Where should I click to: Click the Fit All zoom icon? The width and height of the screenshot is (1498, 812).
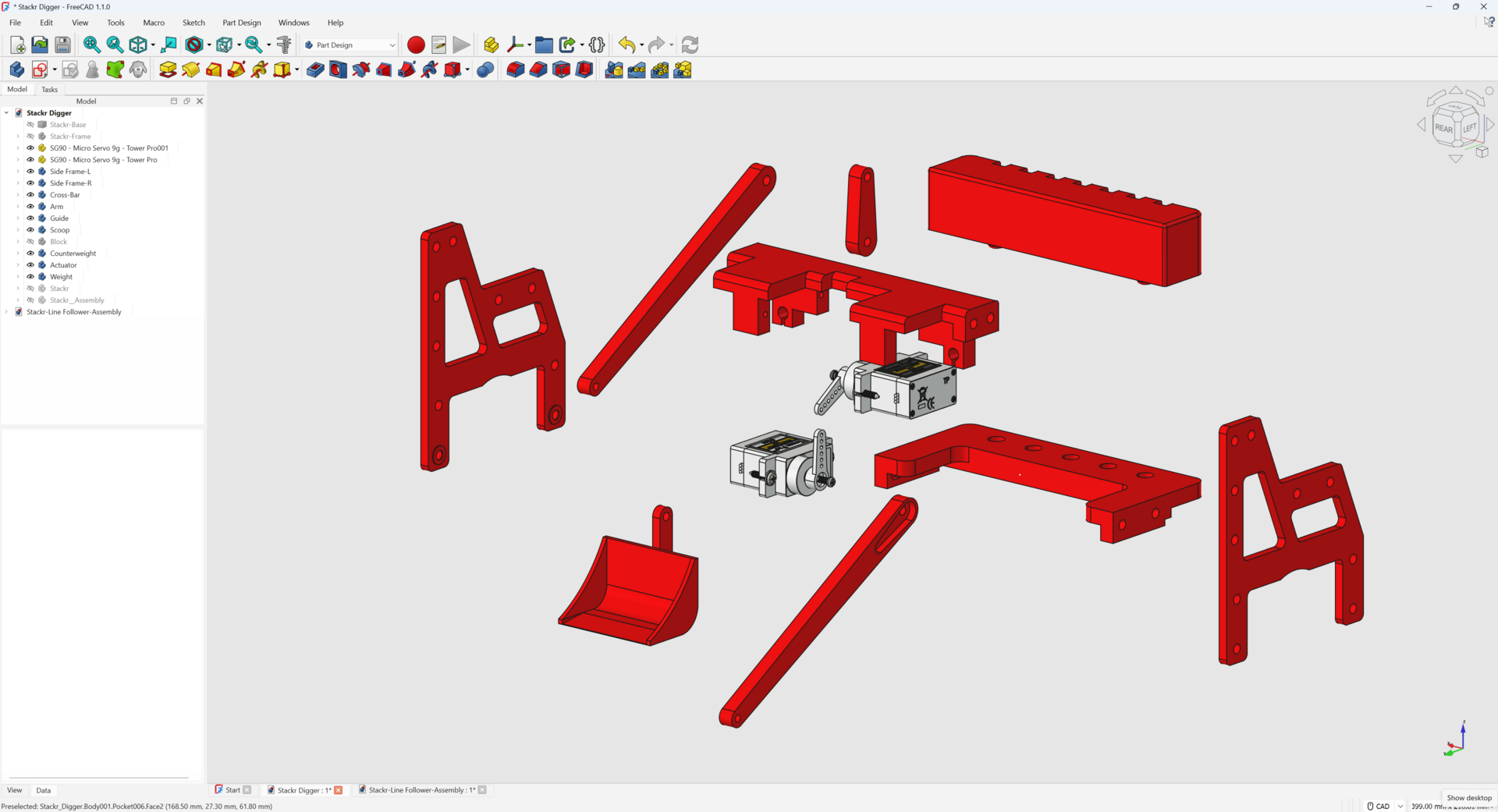91,45
